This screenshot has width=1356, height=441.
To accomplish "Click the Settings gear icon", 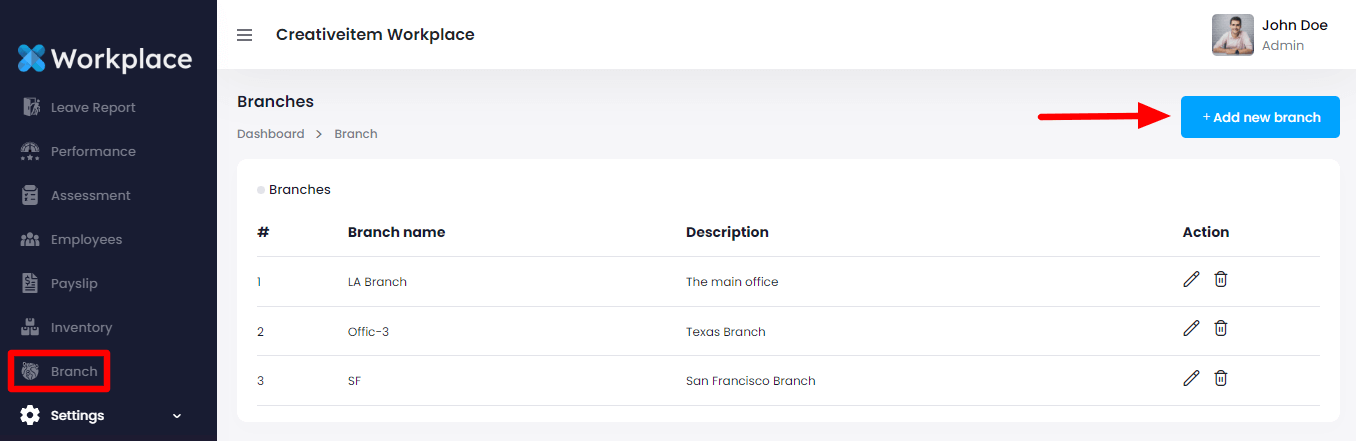I will 31,415.
